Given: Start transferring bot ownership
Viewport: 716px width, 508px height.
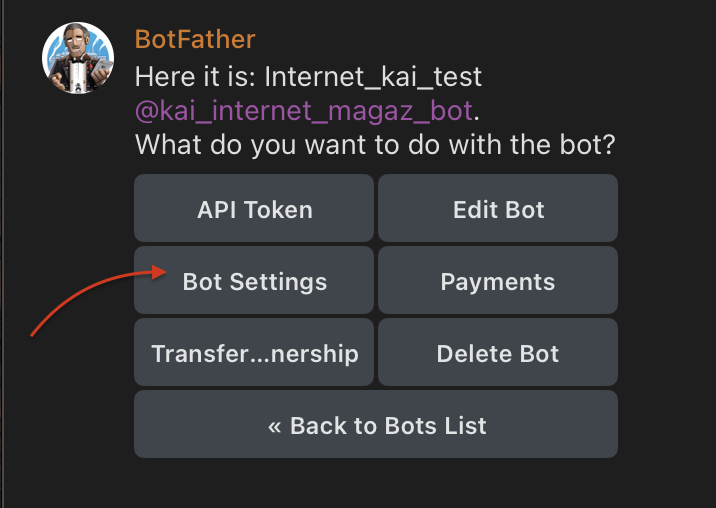Looking at the screenshot, I should point(254,354).
